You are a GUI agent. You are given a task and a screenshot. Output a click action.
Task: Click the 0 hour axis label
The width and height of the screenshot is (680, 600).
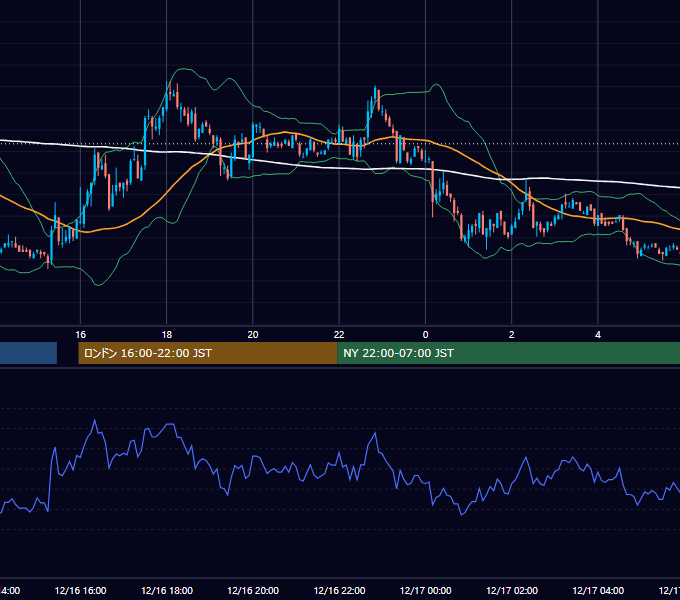pyautogui.click(x=425, y=335)
